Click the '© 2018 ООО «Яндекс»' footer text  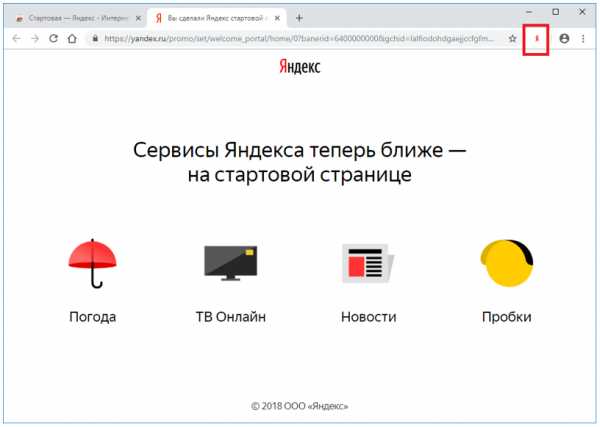[x=300, y=406]
